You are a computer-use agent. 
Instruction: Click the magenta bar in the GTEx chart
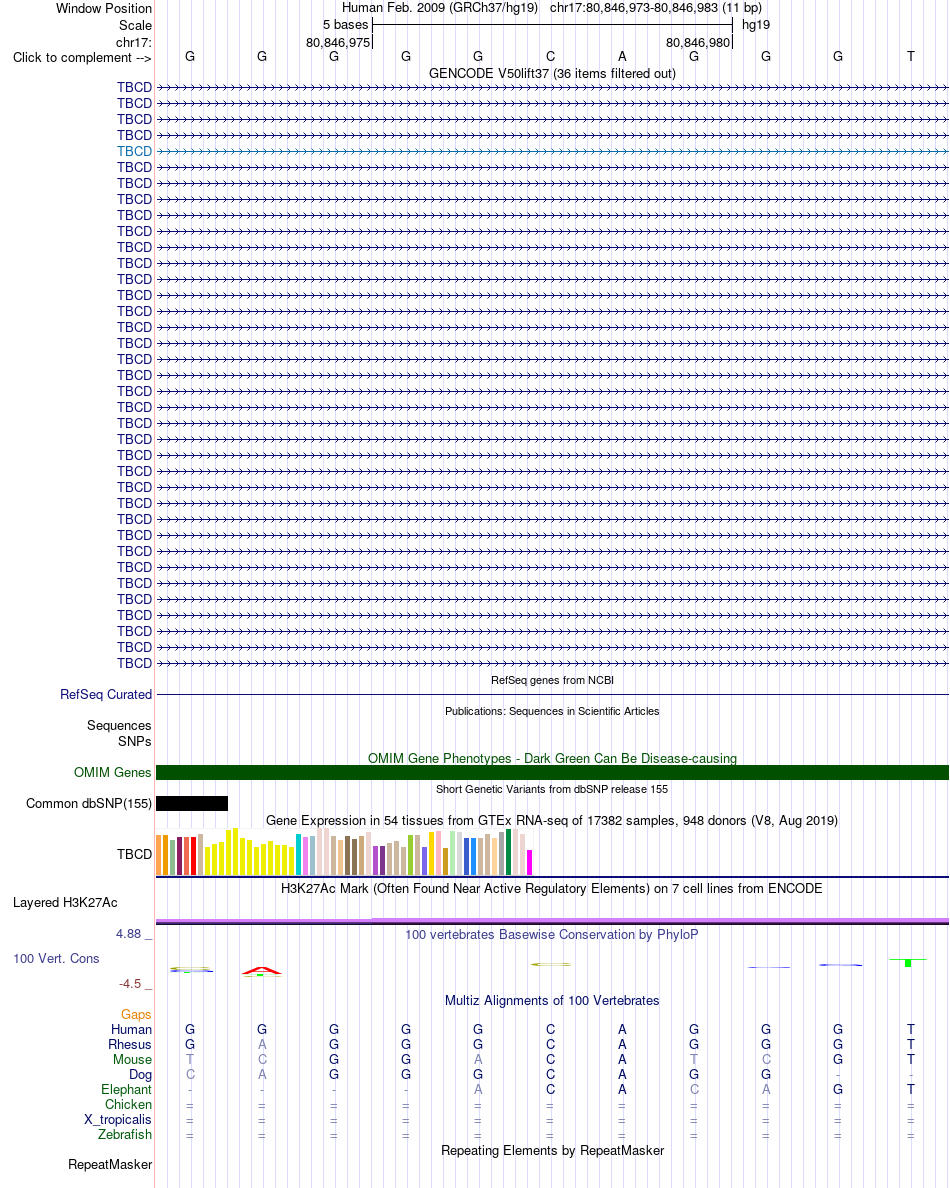[530, 863]
